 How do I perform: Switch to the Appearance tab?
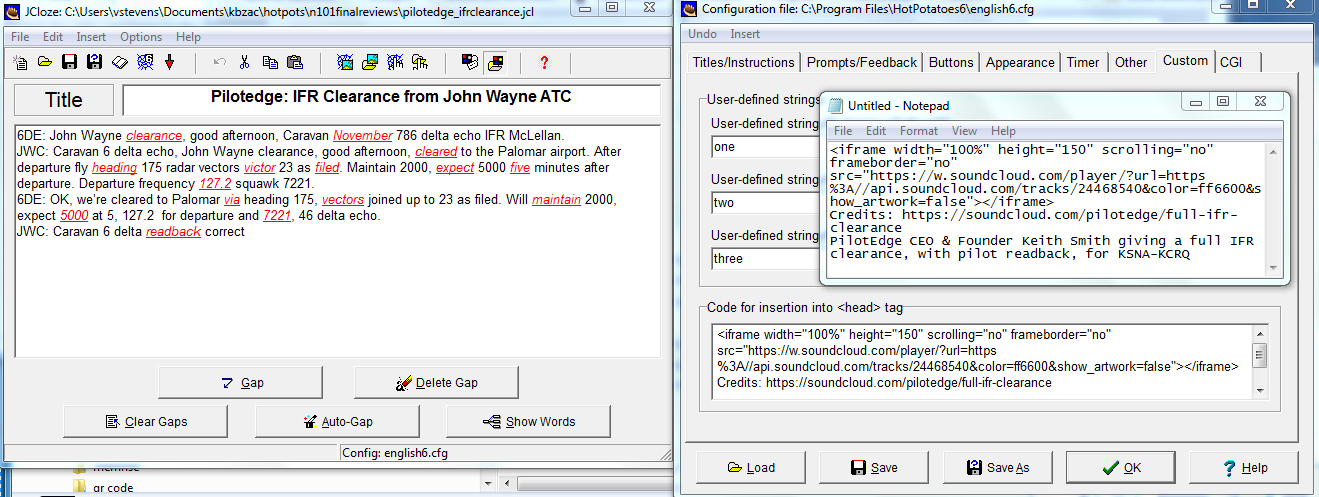click(x=1020, y=62)
